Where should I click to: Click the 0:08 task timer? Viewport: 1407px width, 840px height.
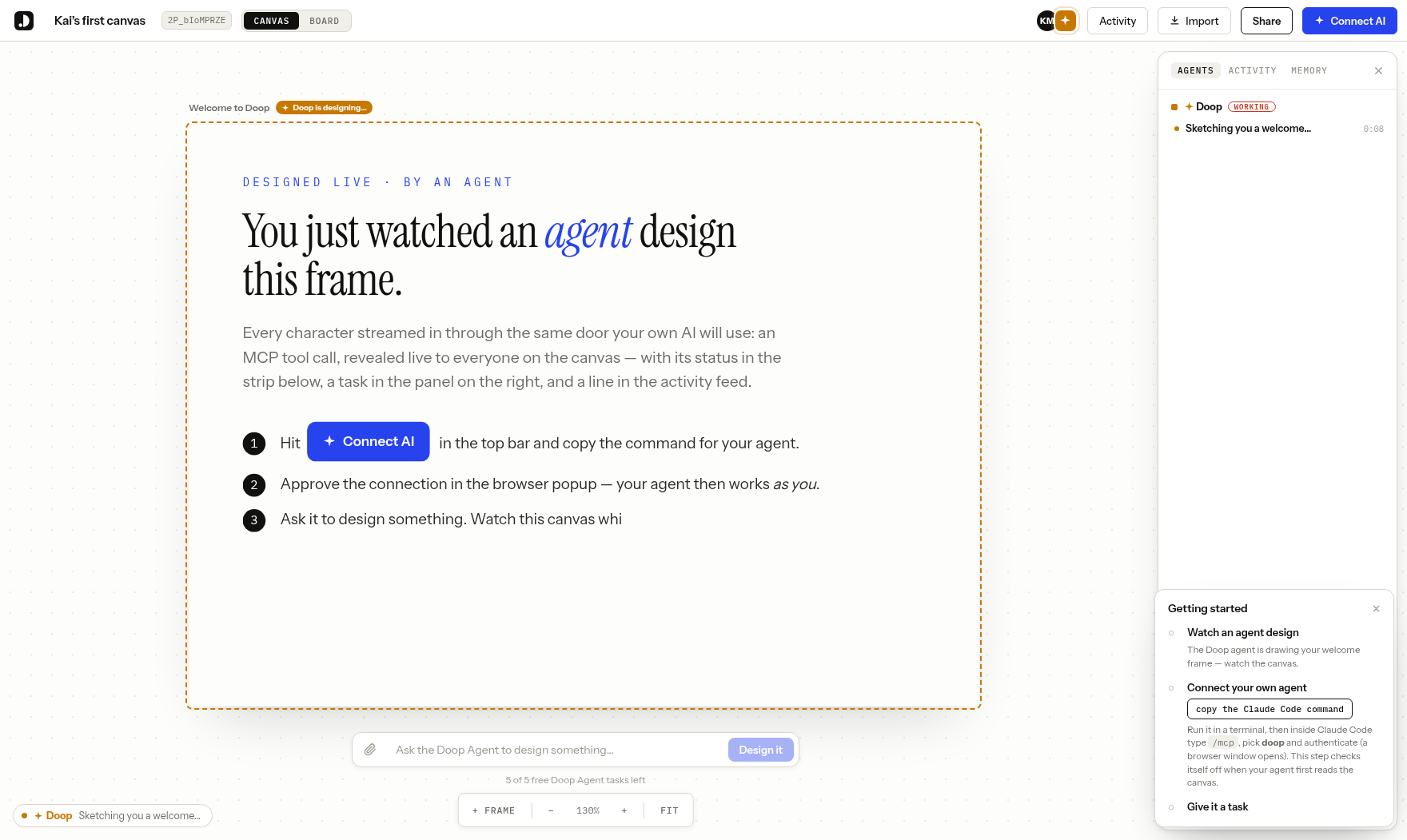point(1373,129)
